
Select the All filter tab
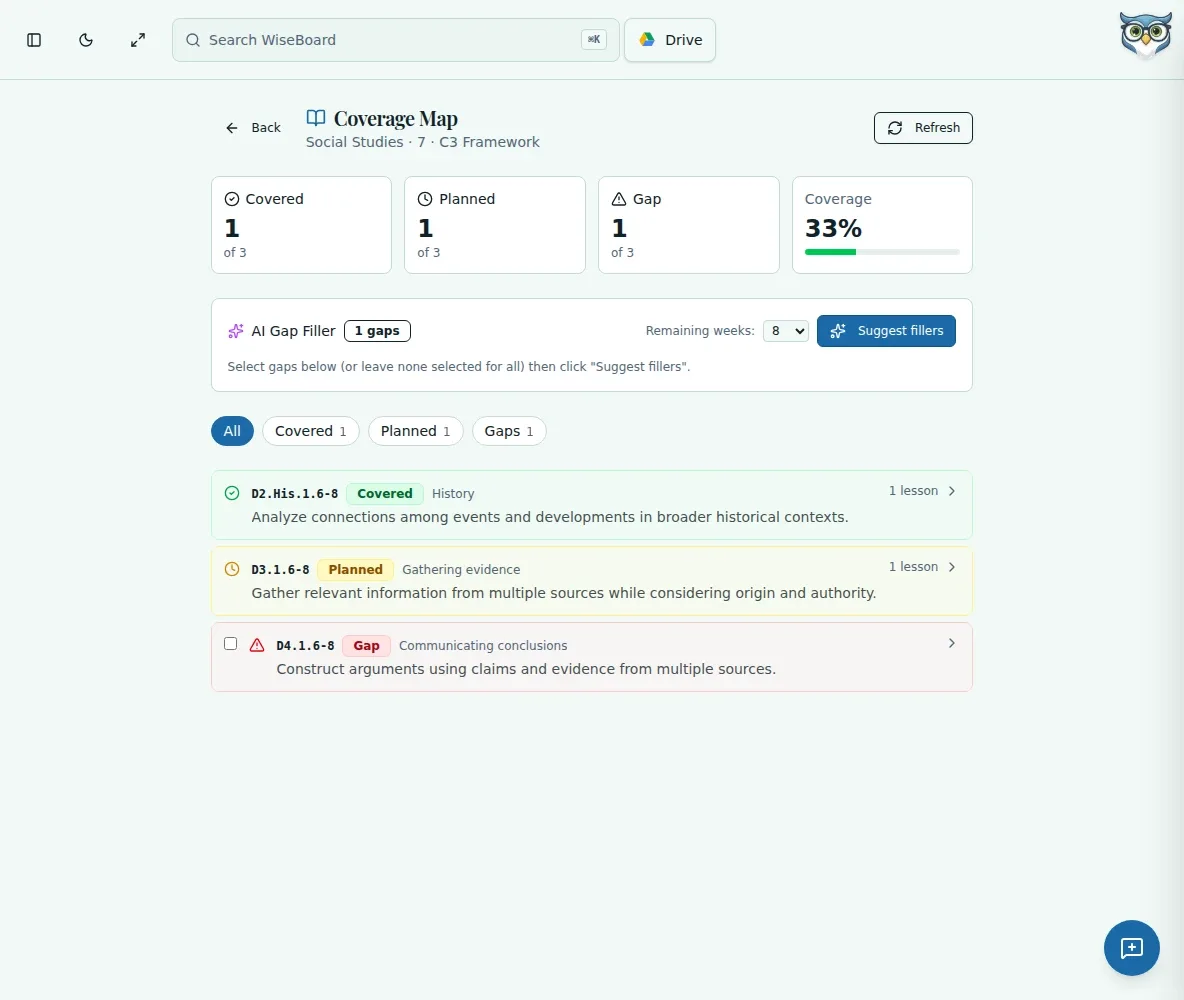(x=232, y=431)
